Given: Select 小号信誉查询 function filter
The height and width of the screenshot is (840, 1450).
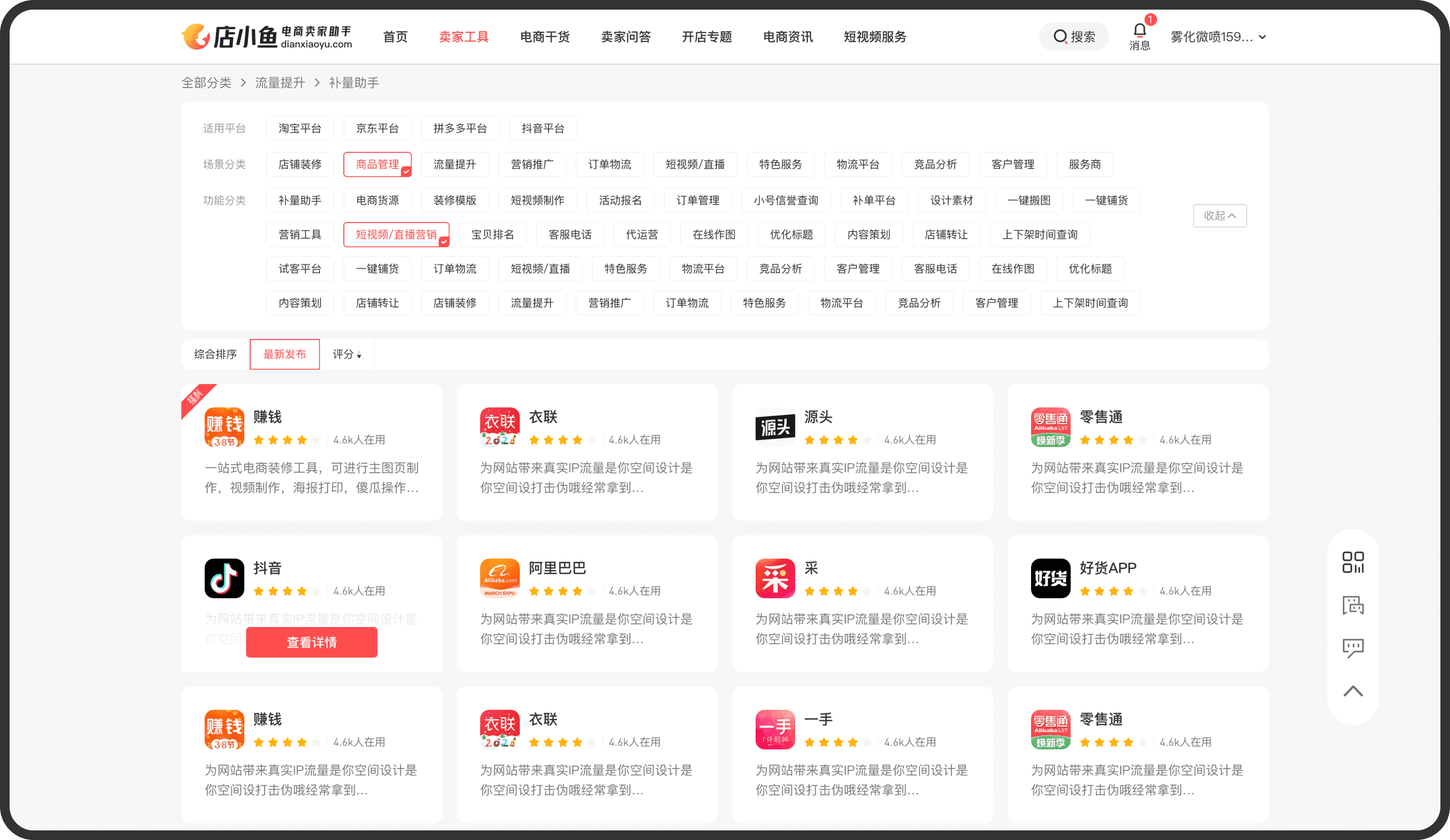Looking at the screenshot, I should (786, 200).
